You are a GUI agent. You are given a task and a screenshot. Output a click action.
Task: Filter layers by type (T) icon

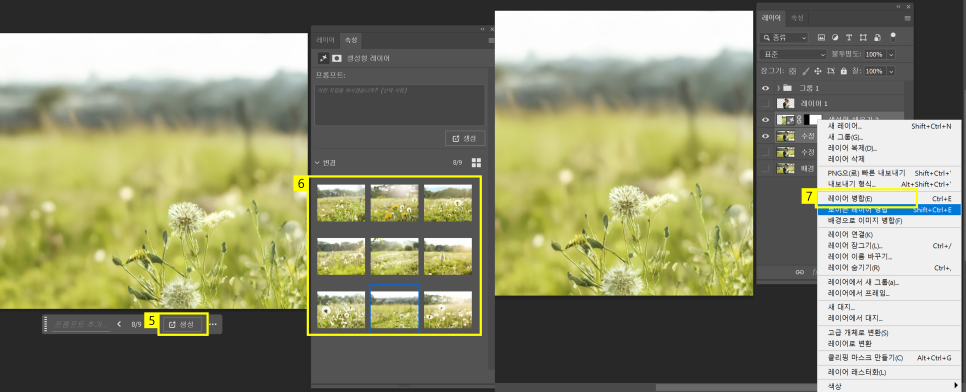(849, 38)
